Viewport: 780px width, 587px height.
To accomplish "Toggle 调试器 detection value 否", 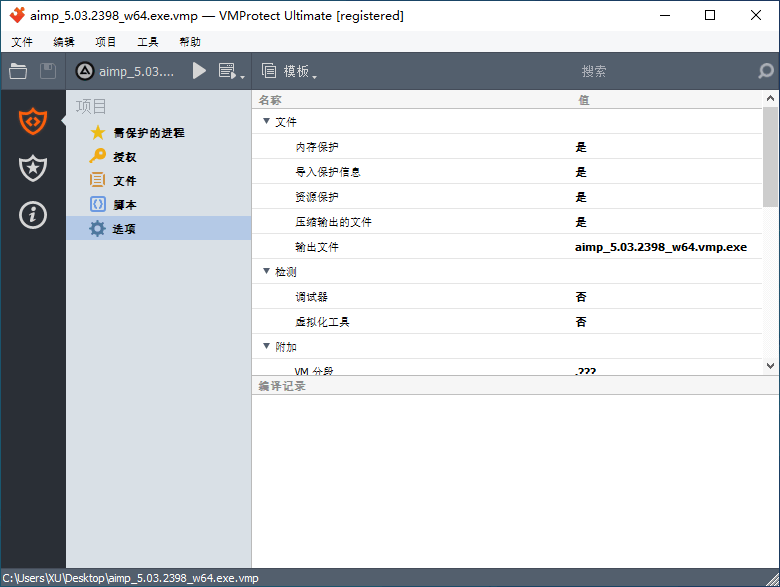I will tap(581, 297).
